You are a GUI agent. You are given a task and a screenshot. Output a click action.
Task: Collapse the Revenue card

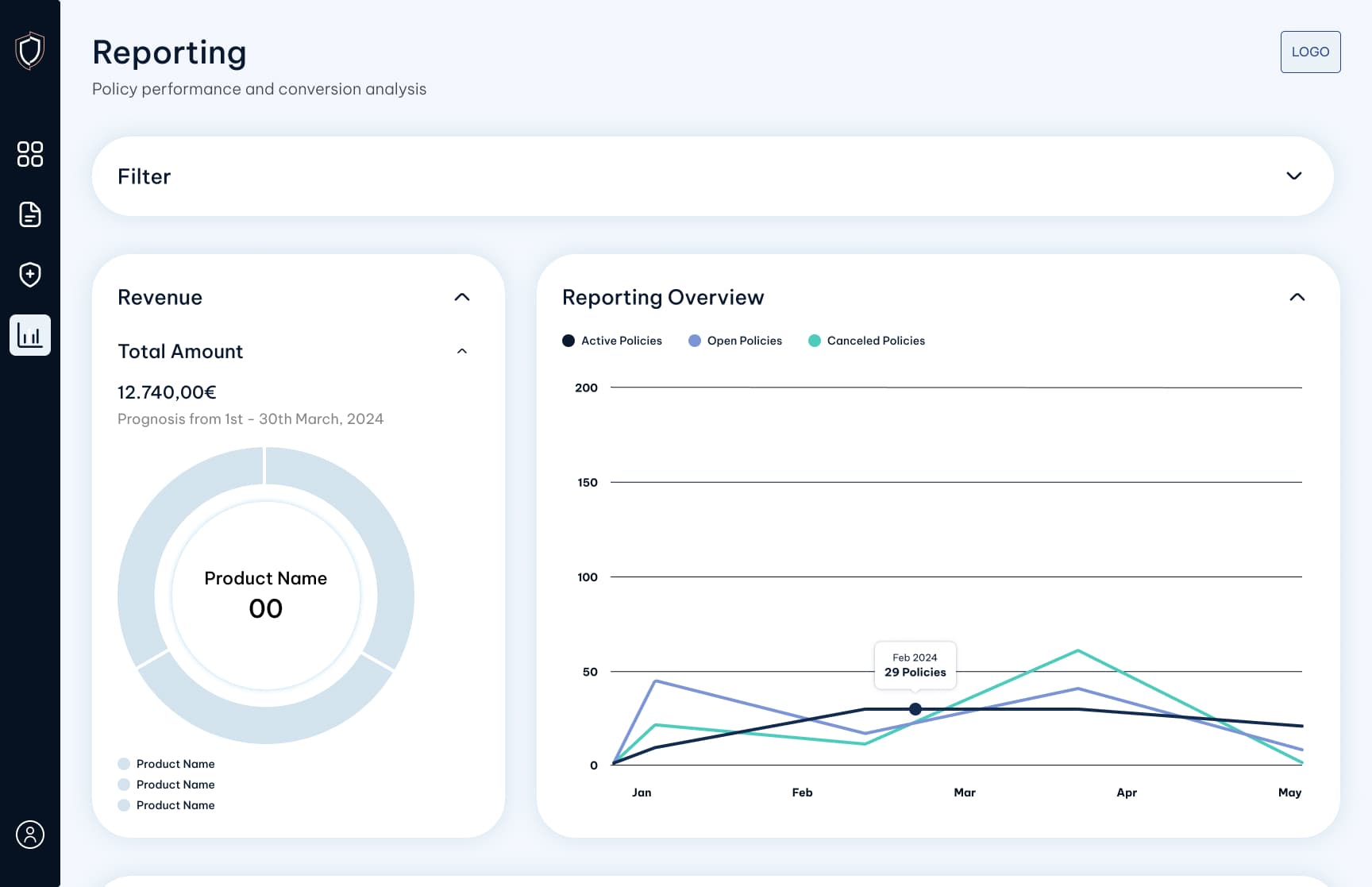(x=463, y=297)
